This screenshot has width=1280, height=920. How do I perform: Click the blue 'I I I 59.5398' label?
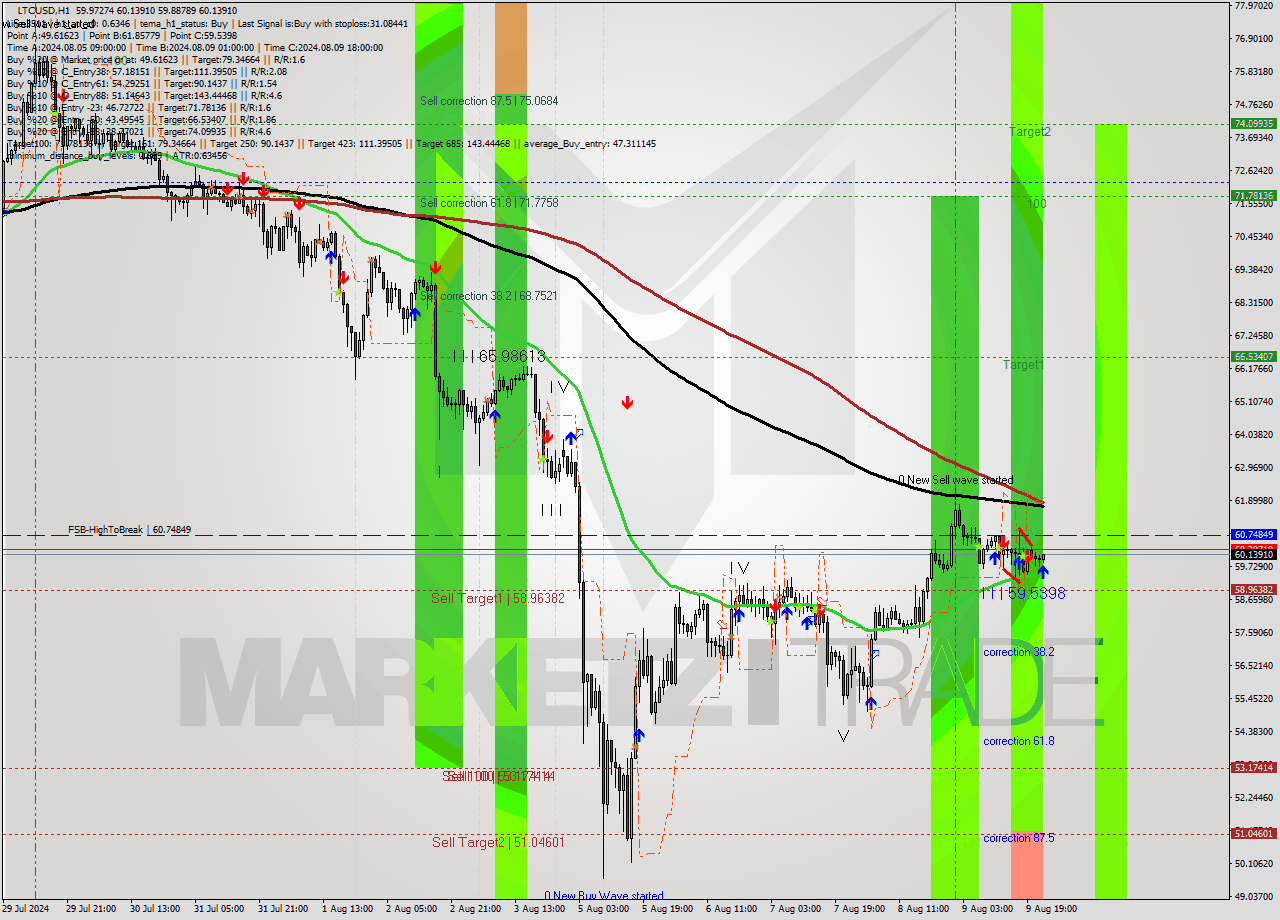(1023, 593)
